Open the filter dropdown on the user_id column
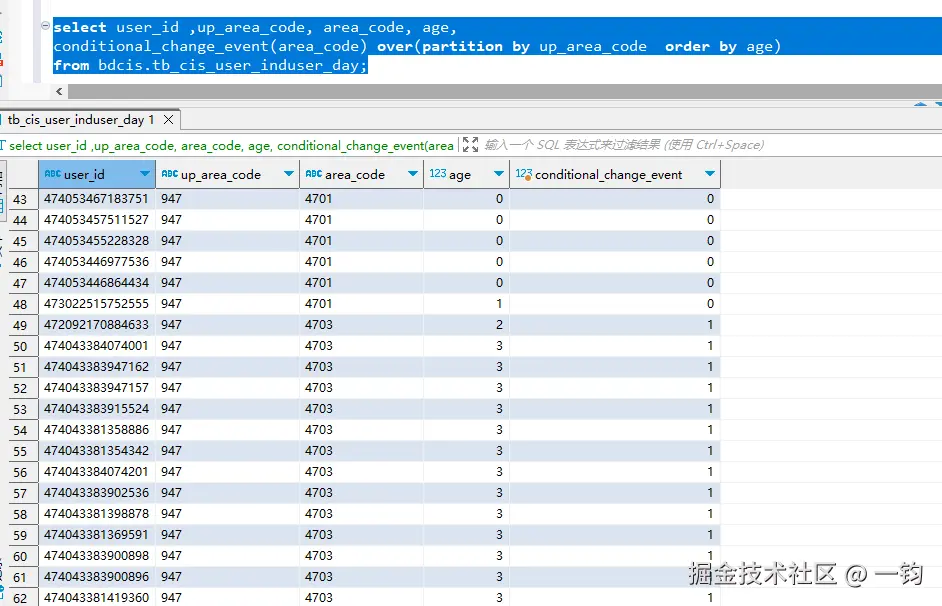 (x=146, y=173)
